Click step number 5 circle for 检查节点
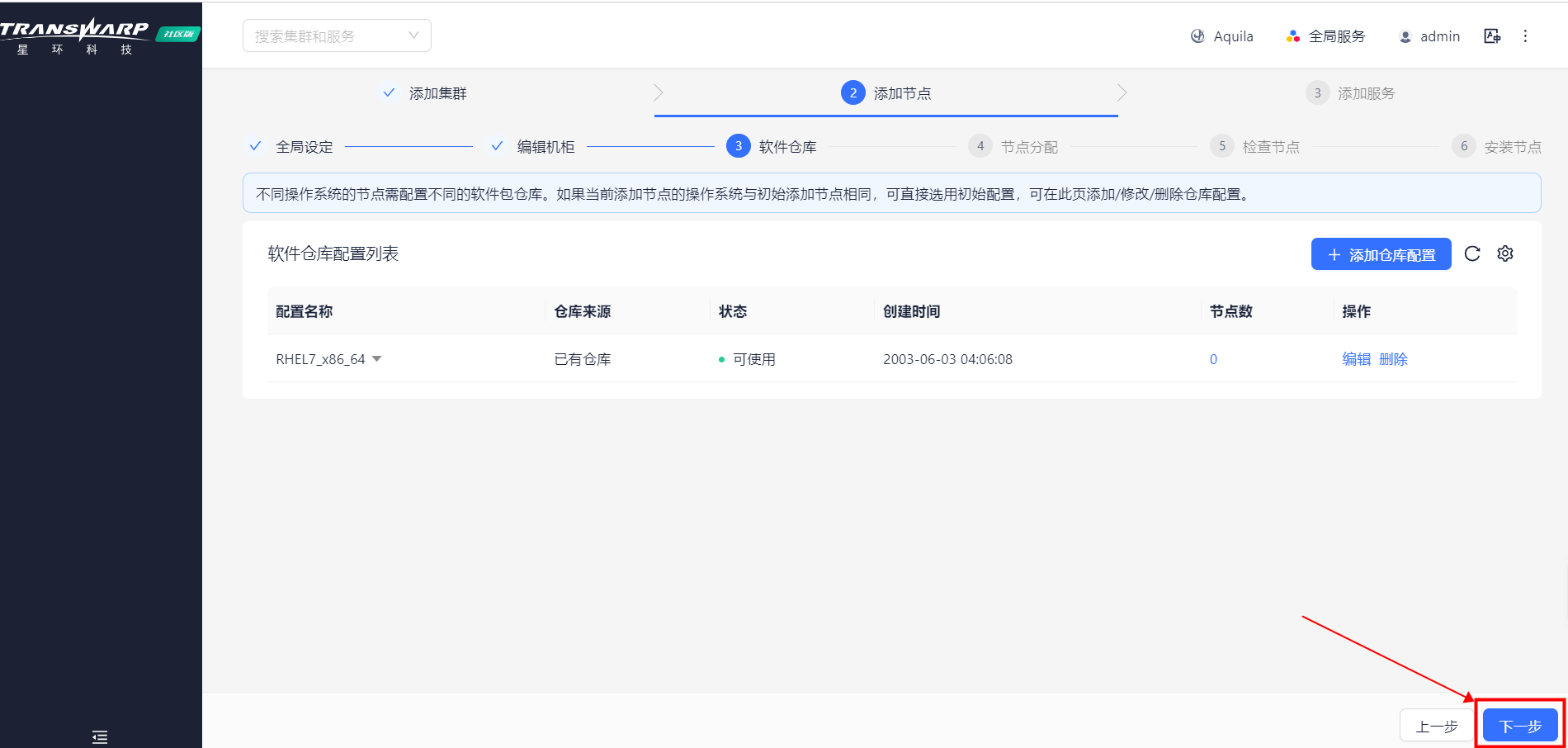Viewport: 1568px width, 748px height. coord(1222,146)
